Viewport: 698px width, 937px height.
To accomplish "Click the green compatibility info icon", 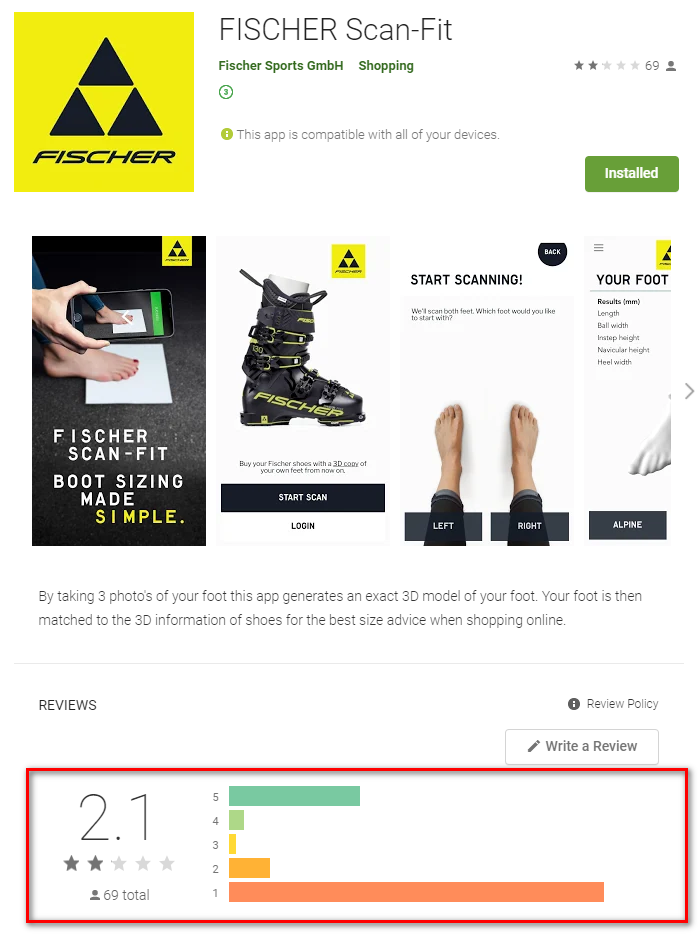I will point(226,134).
